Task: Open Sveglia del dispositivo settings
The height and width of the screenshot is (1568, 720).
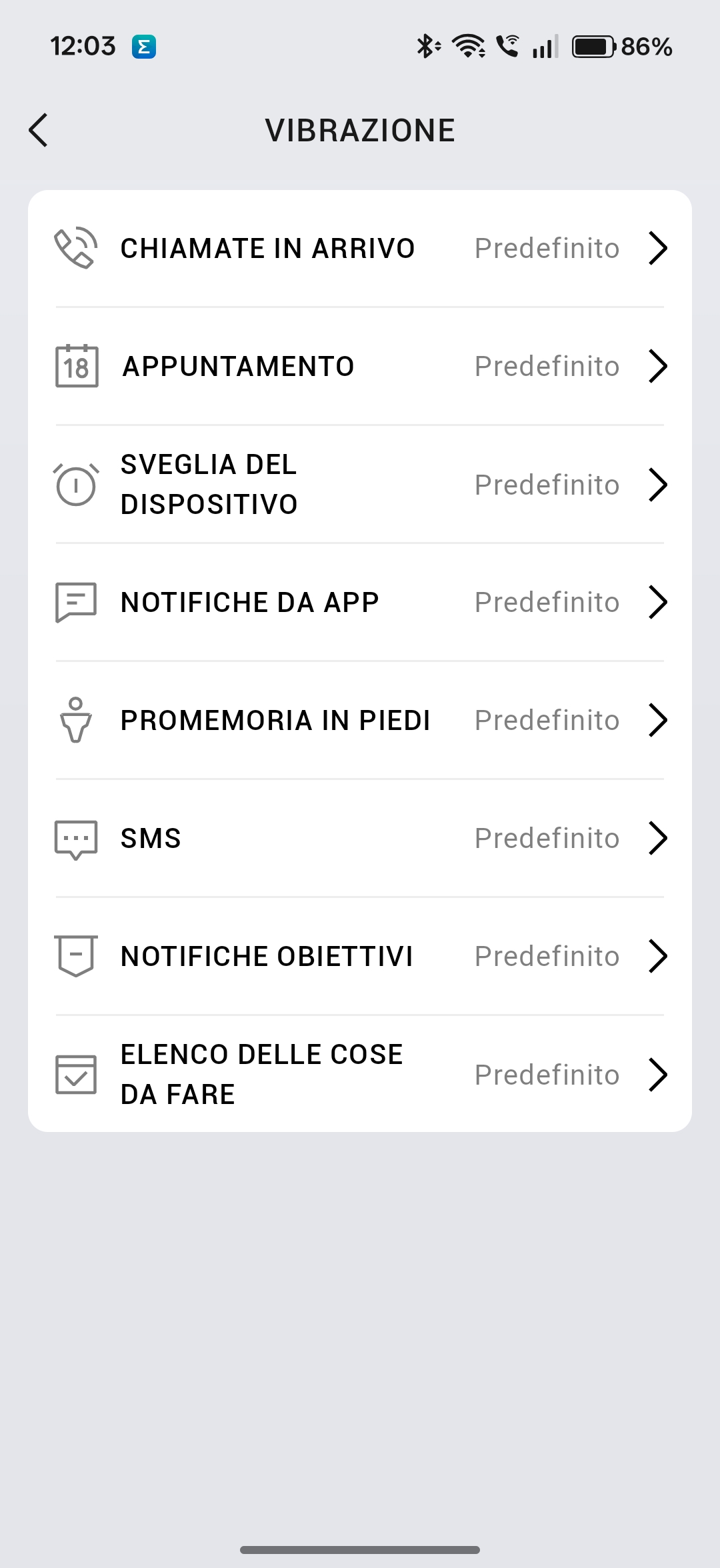Action: pyautogui.click(x=209, y=485)
